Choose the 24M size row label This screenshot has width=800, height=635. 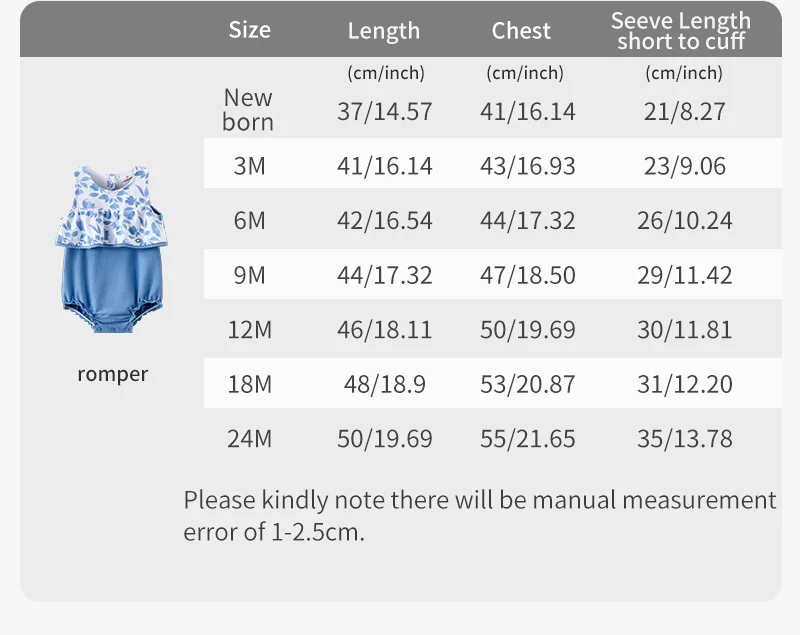click(x=249, y=438)
